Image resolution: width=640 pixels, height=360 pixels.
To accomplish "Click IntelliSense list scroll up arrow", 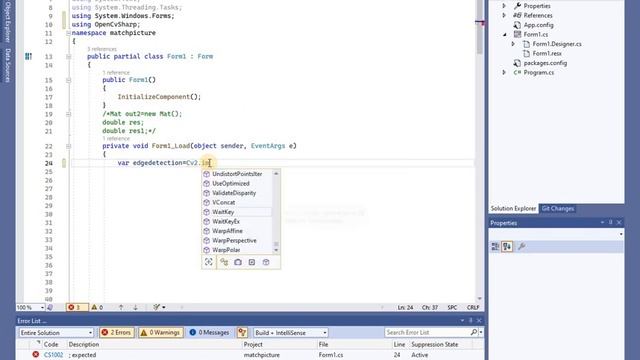I will coord(276,173).
